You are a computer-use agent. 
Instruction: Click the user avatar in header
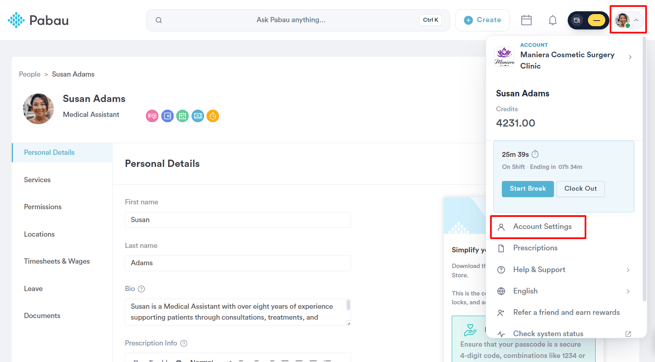[622, 20]
